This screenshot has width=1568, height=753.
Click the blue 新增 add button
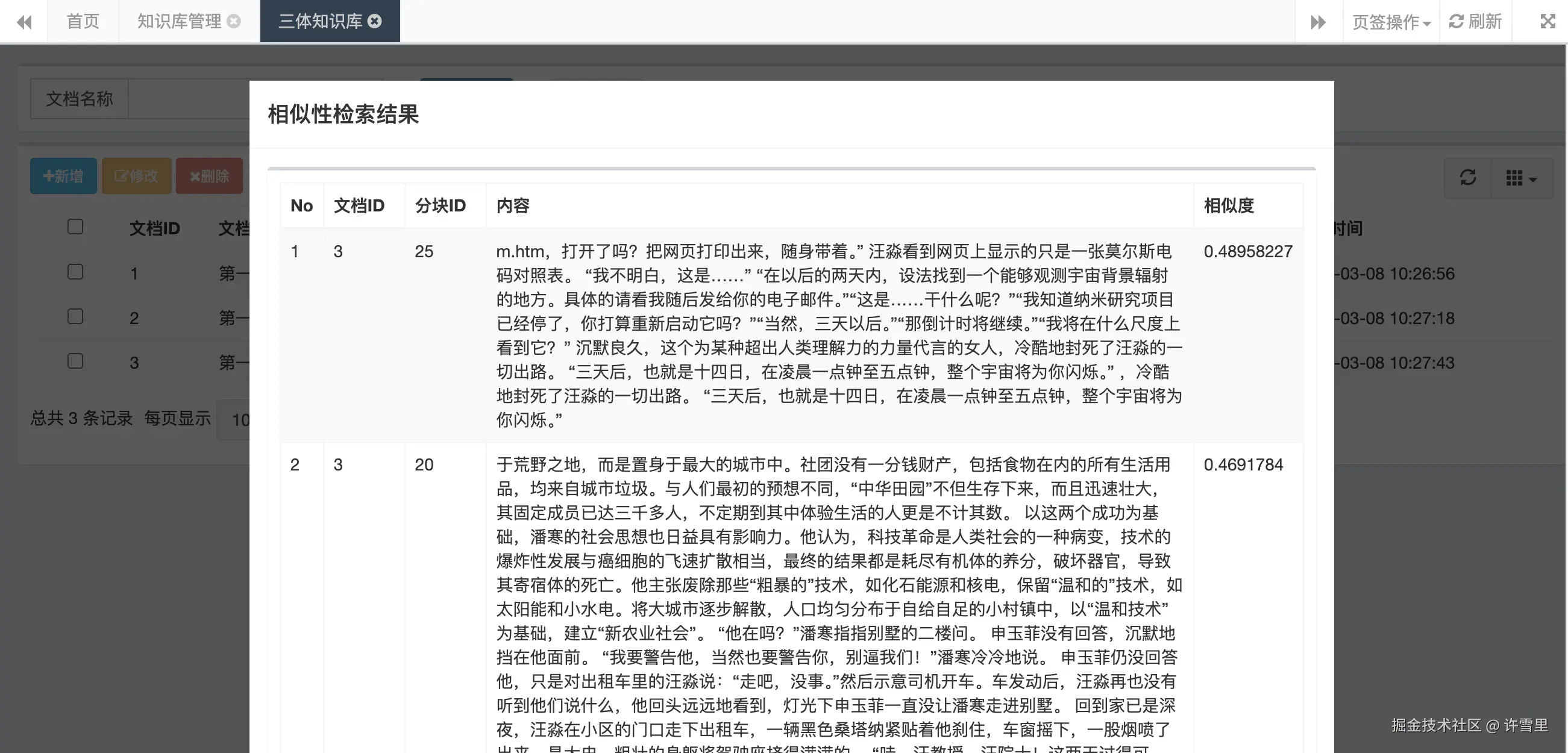63,177
